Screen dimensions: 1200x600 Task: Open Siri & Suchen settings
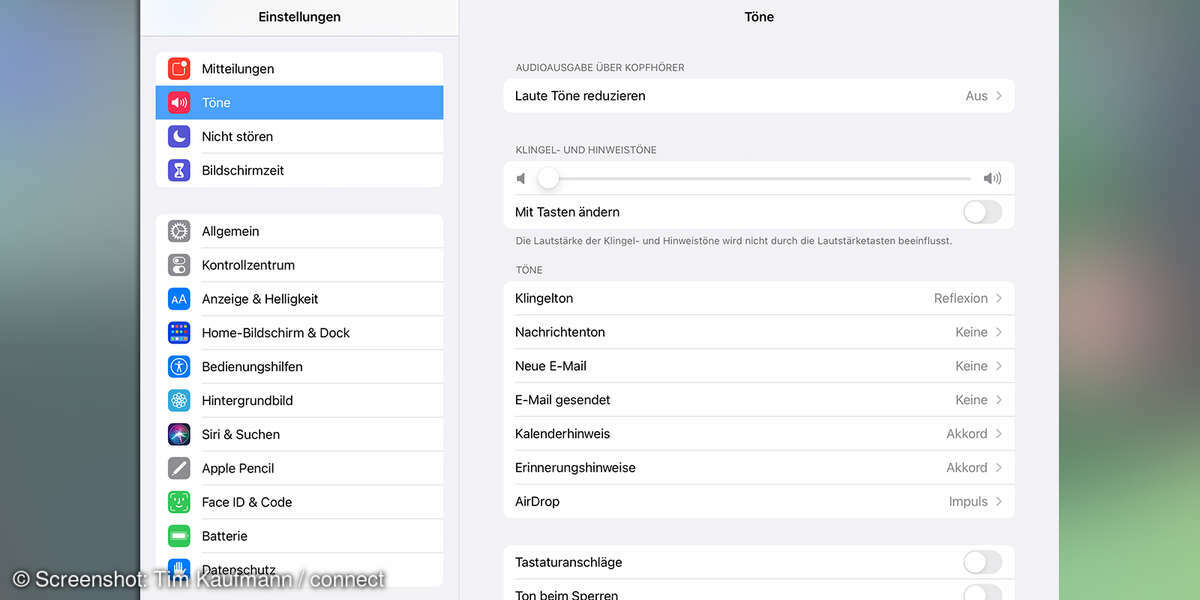click(299, 434)
